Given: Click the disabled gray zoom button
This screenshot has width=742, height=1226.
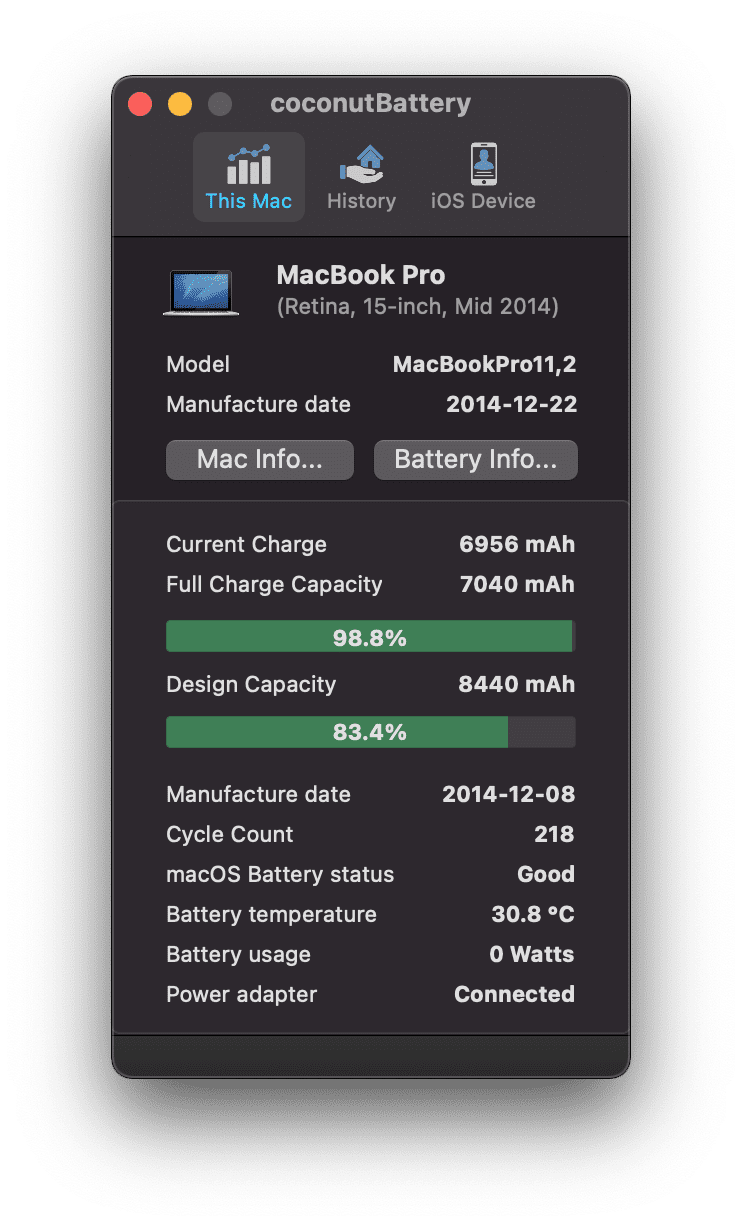Looking at the screenshot, I should [220, 104].
